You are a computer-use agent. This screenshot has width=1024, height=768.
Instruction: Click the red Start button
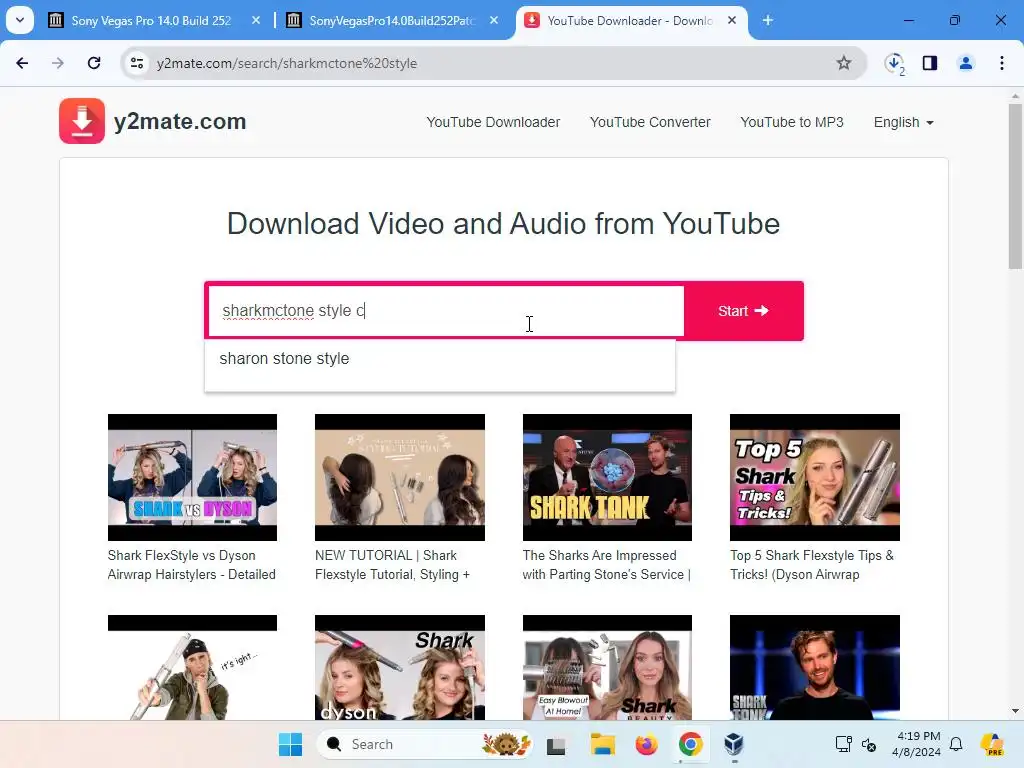[x=743, y=311]
